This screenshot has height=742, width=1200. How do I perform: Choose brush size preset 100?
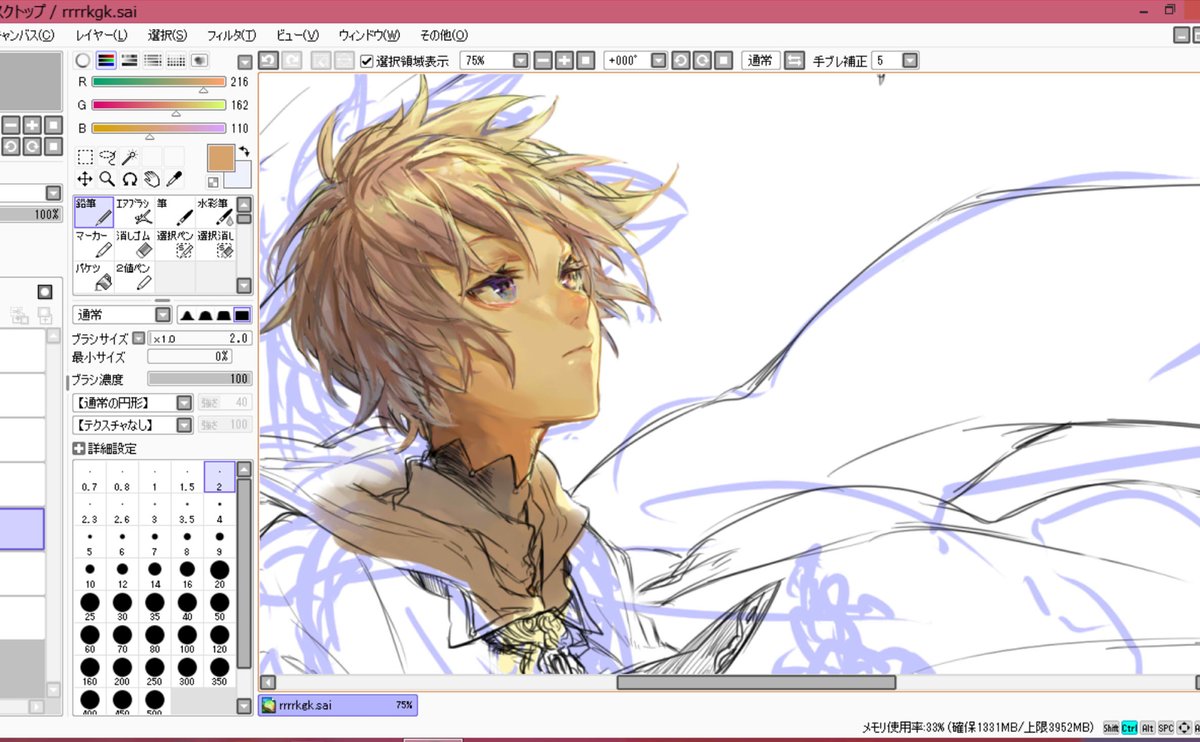187,638
